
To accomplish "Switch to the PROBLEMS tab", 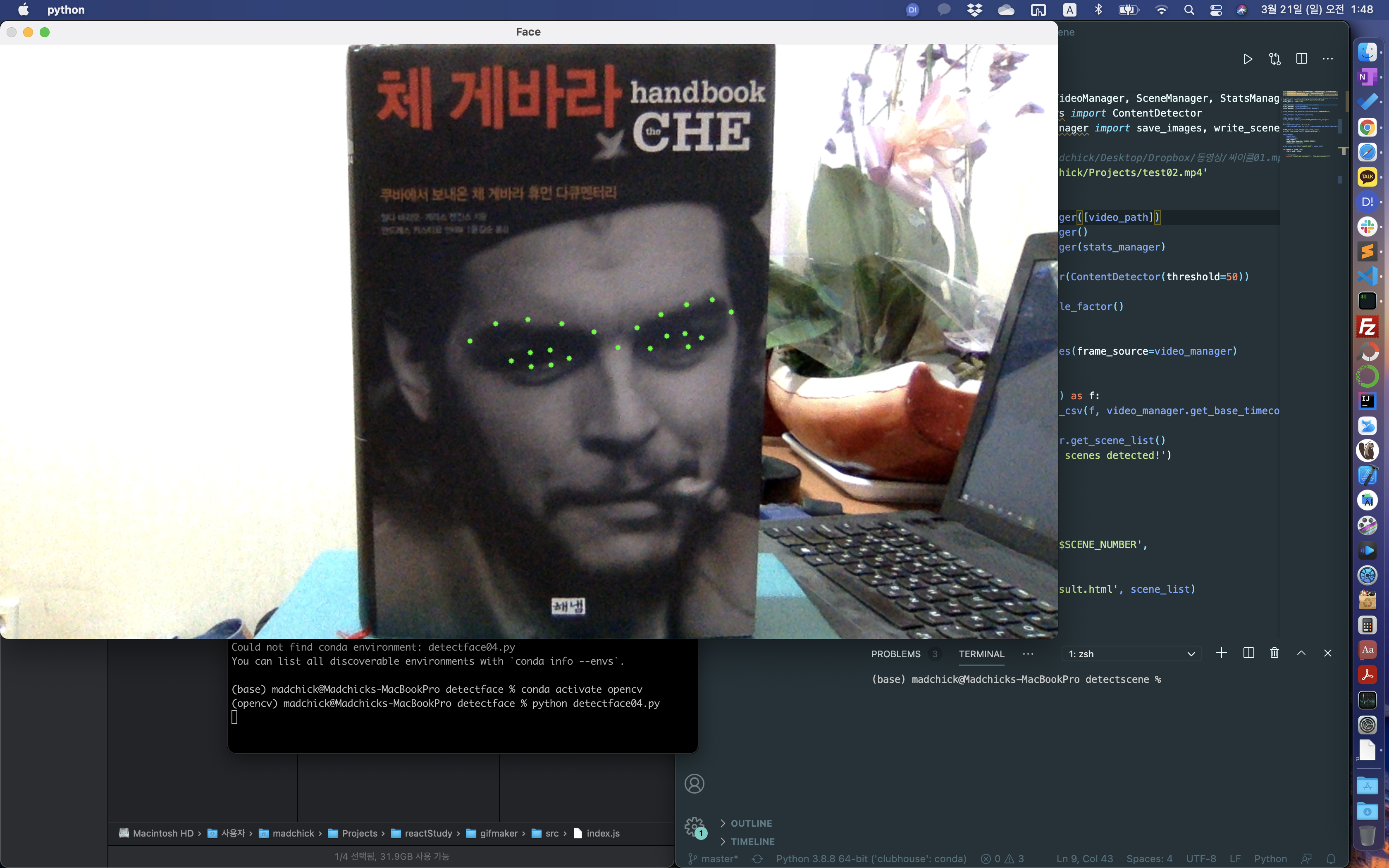I will pos(895,654).
